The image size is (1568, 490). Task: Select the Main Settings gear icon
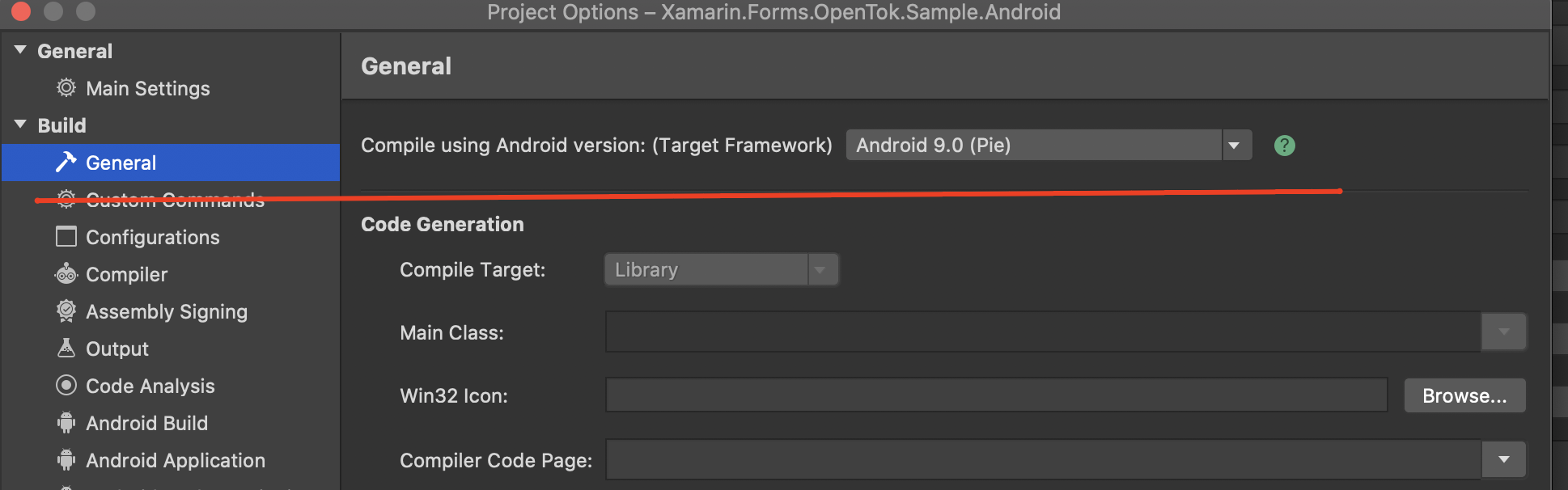click(x=68, y=88)
